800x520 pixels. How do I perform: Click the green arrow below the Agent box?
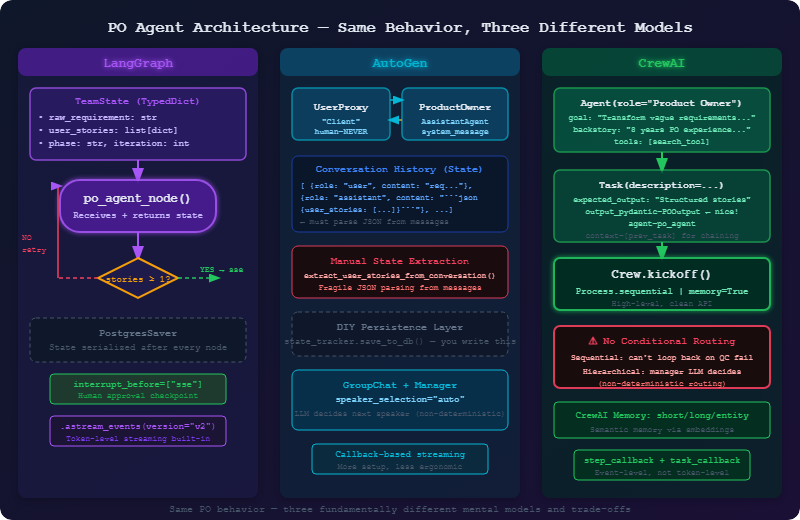[662, 161]
